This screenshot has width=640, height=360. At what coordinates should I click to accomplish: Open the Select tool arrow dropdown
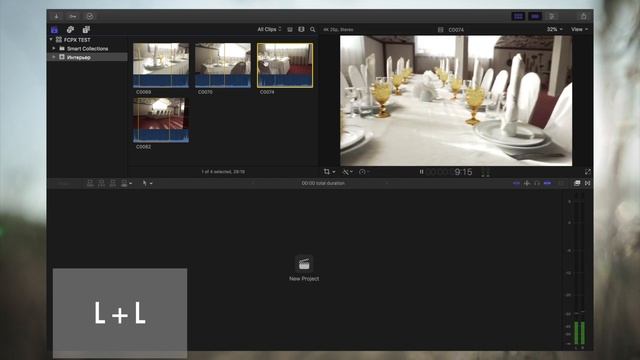pos(147,183)
